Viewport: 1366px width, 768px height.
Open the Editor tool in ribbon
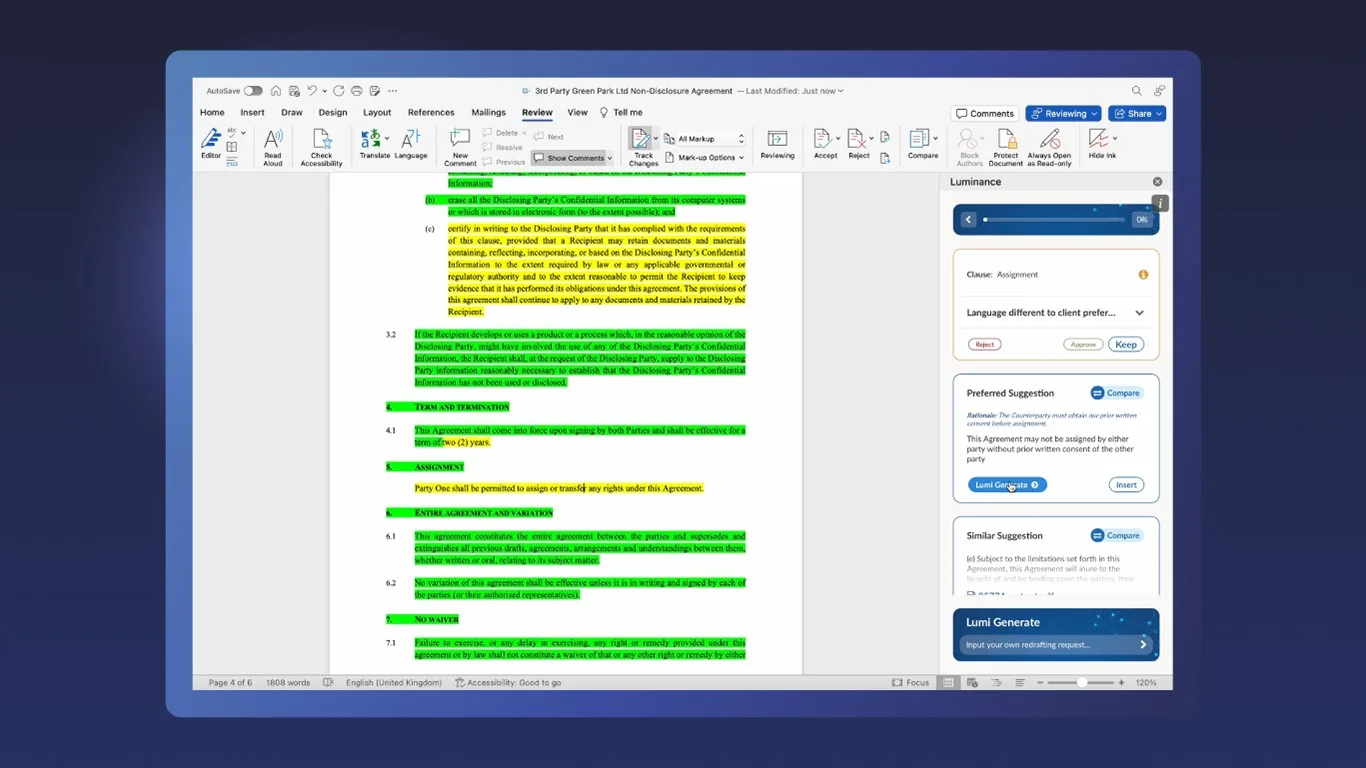point(210,143)
